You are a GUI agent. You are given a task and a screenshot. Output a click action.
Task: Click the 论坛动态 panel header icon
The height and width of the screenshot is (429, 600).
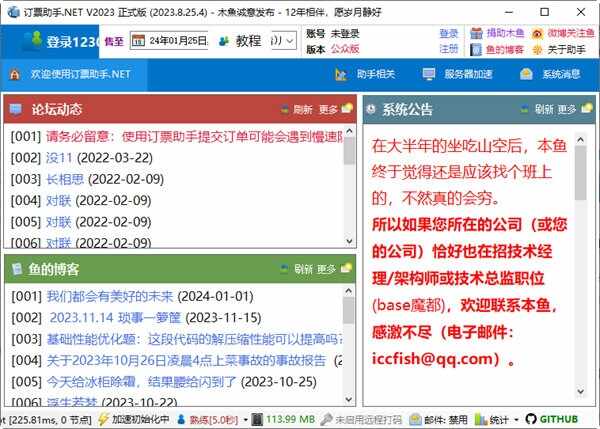pyautogui.click(x=15, y=109)
